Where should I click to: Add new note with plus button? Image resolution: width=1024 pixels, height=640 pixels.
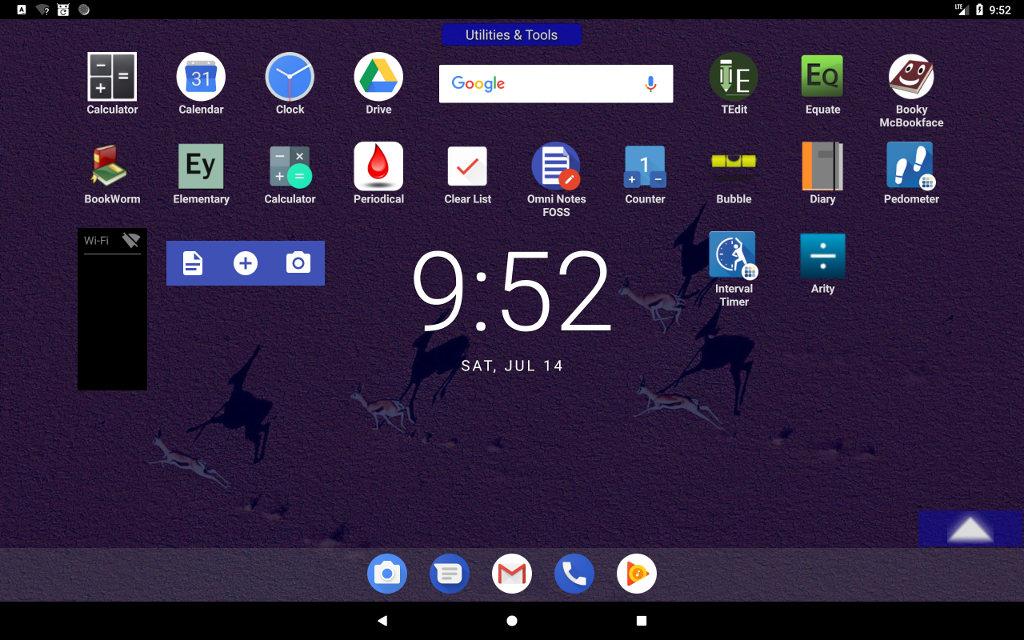(x=245, y=263)
